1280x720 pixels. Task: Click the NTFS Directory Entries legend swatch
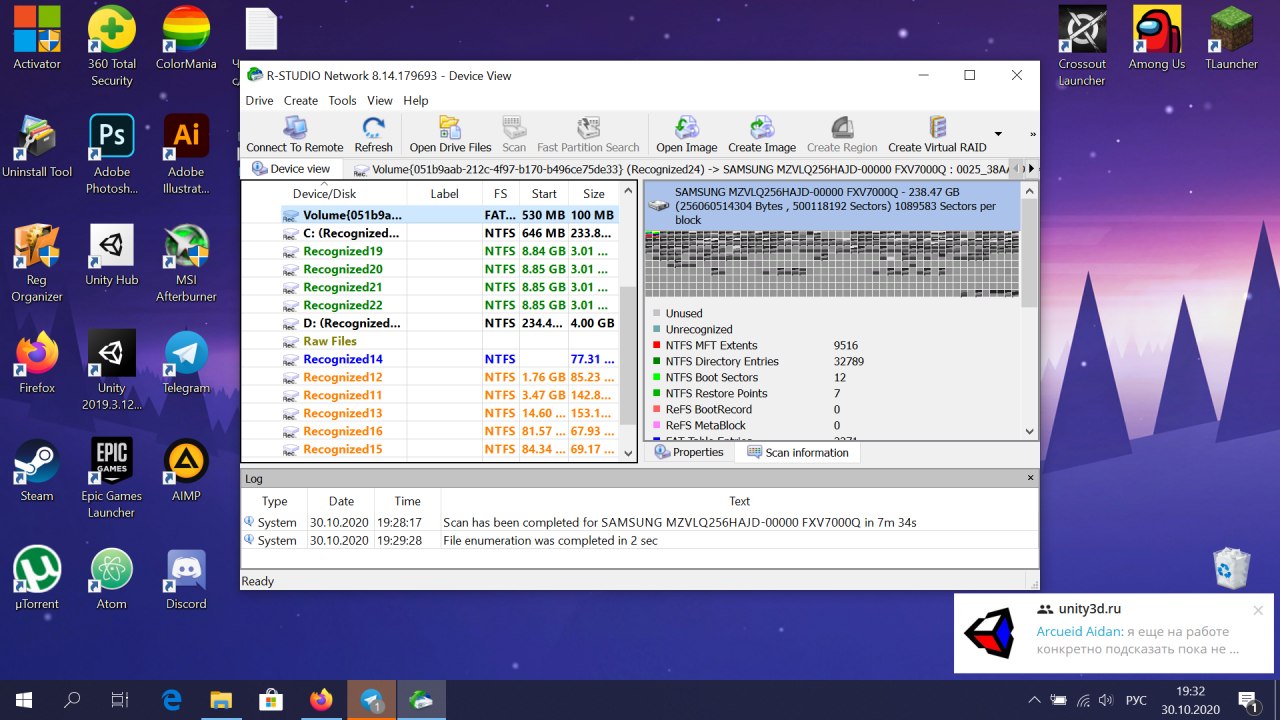pyautogui.click(x=656, y=361)
